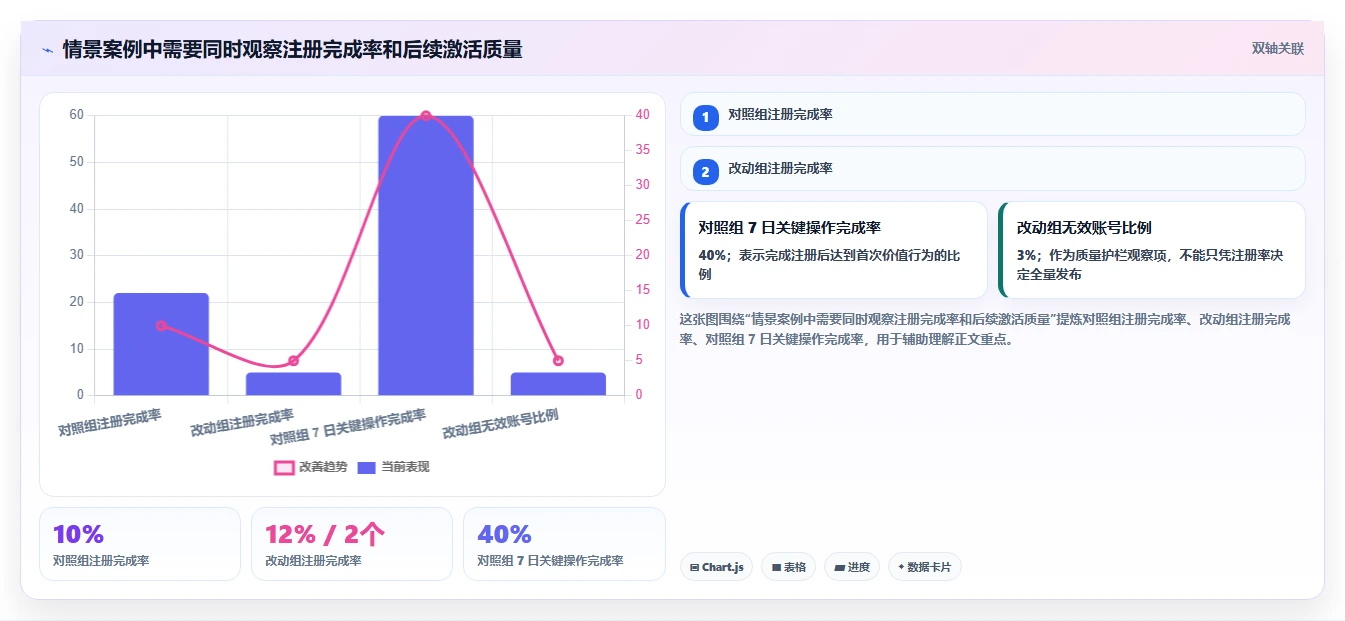This screenshot has width=1345, height=621.
Task: Click the pink line point over the second bar
Action: (293, 361)
